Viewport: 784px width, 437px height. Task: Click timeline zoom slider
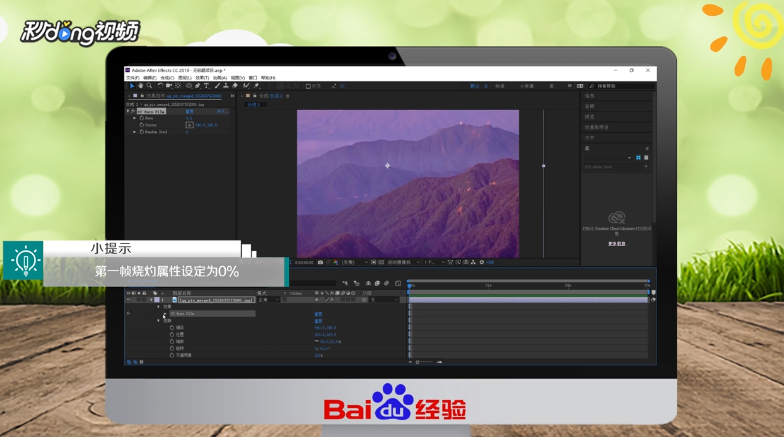[x=425, y=362]
